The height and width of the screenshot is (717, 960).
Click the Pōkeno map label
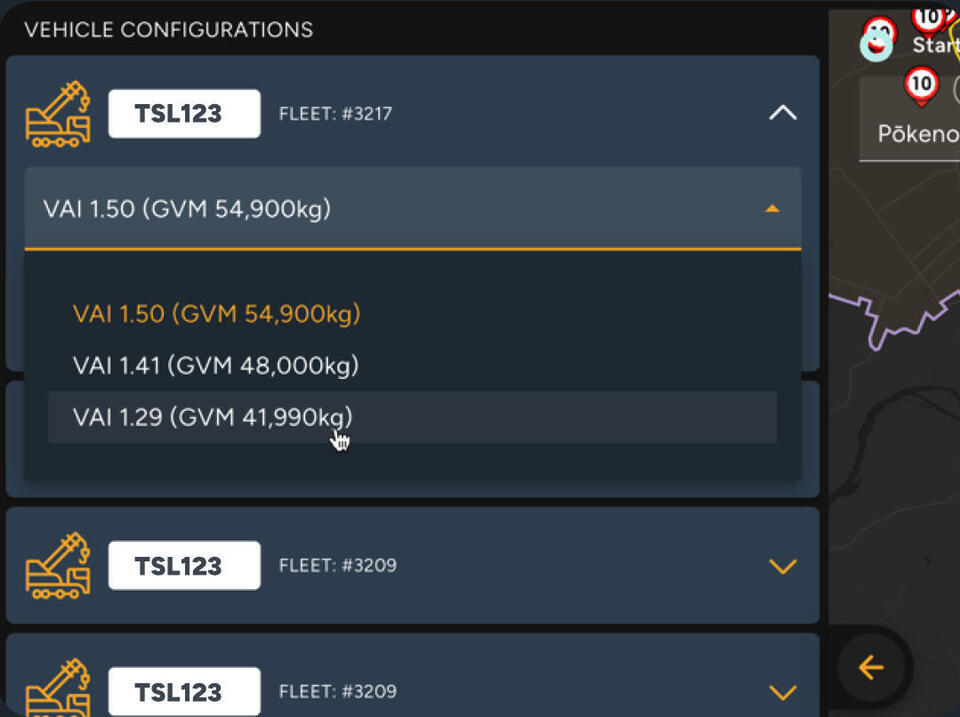coord(918,133)
